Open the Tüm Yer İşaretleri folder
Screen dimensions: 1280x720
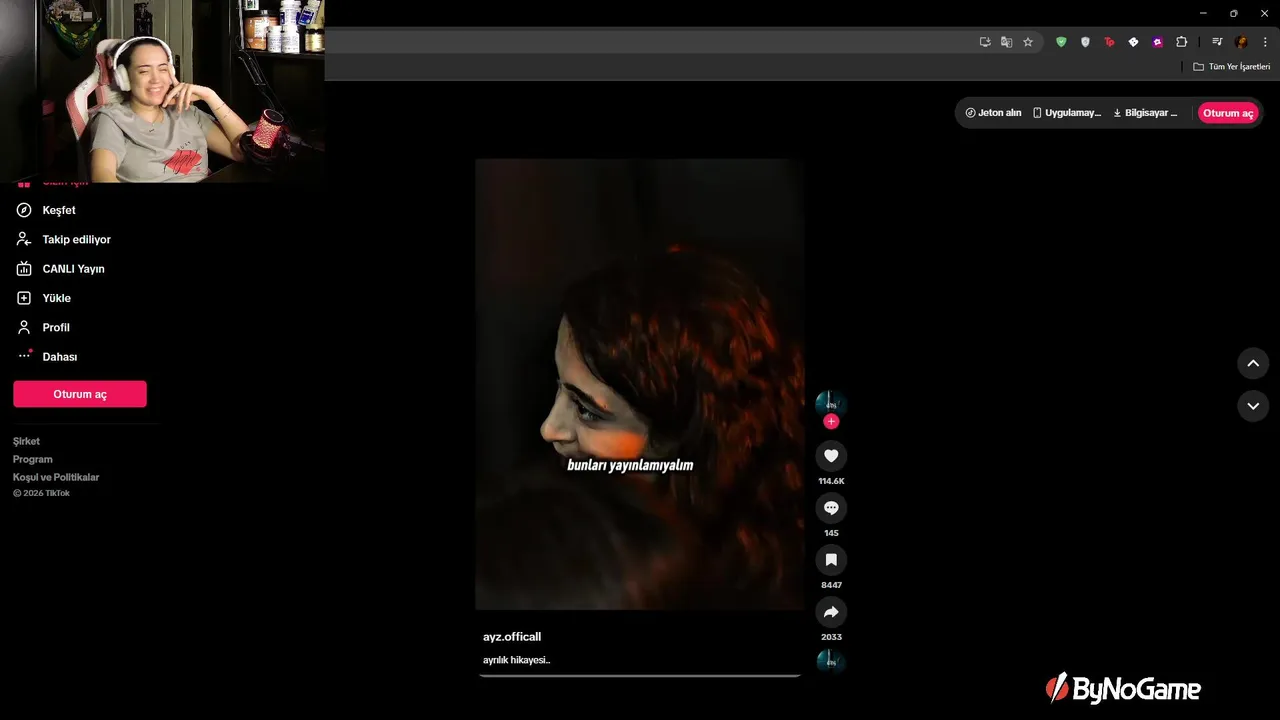point(1232,67)
